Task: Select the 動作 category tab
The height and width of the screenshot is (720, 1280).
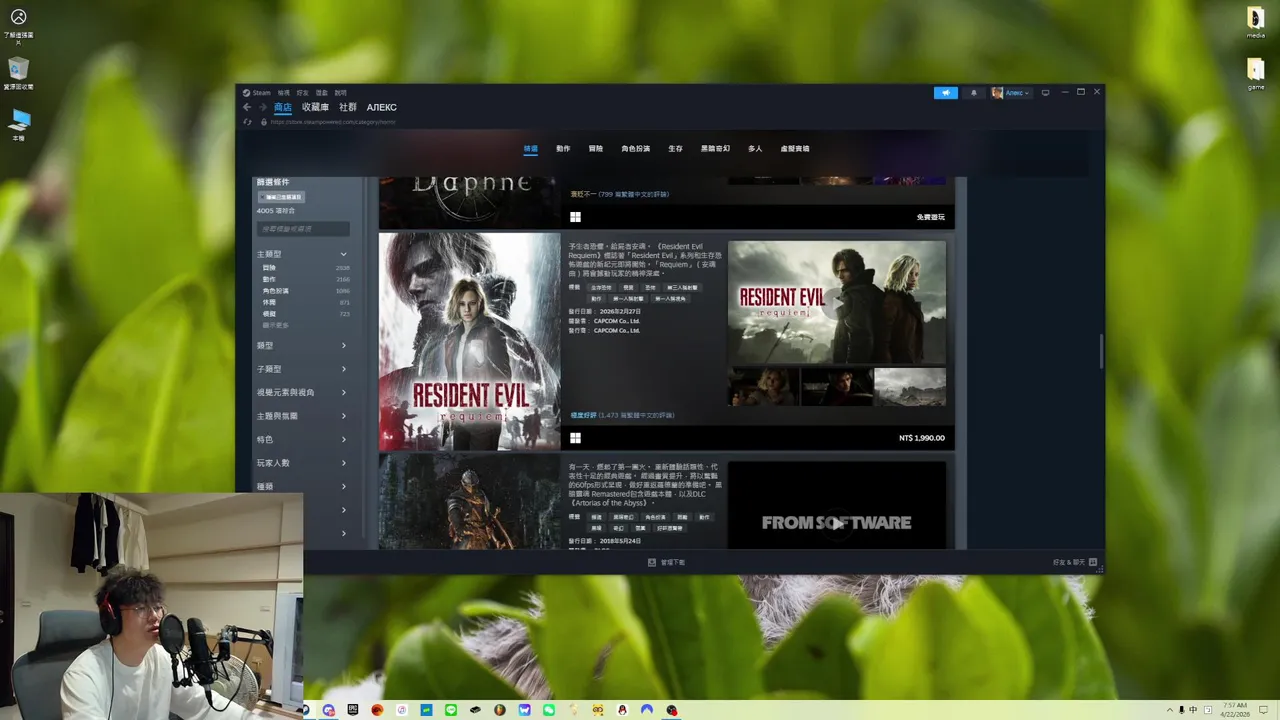Action: pos(563,148)
